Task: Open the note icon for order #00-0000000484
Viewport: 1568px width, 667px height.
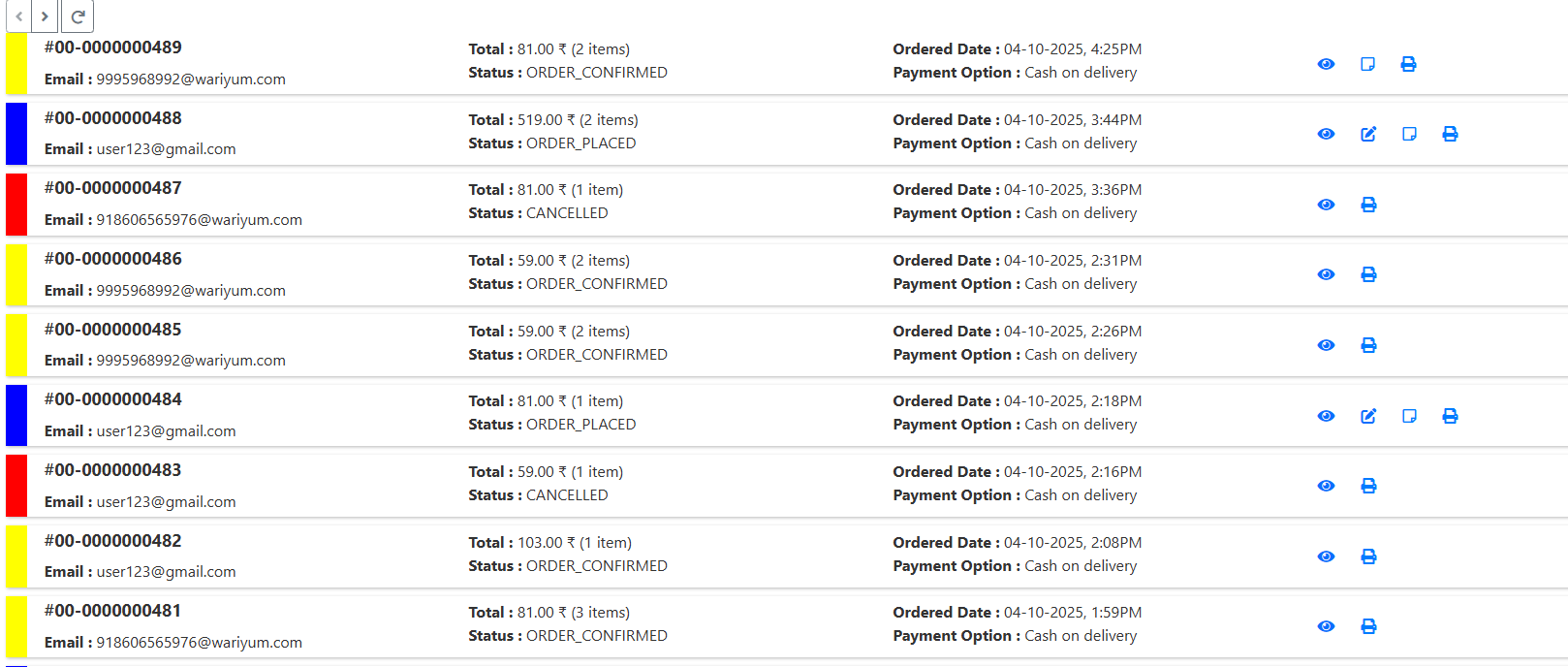Action: point(1409,416)
